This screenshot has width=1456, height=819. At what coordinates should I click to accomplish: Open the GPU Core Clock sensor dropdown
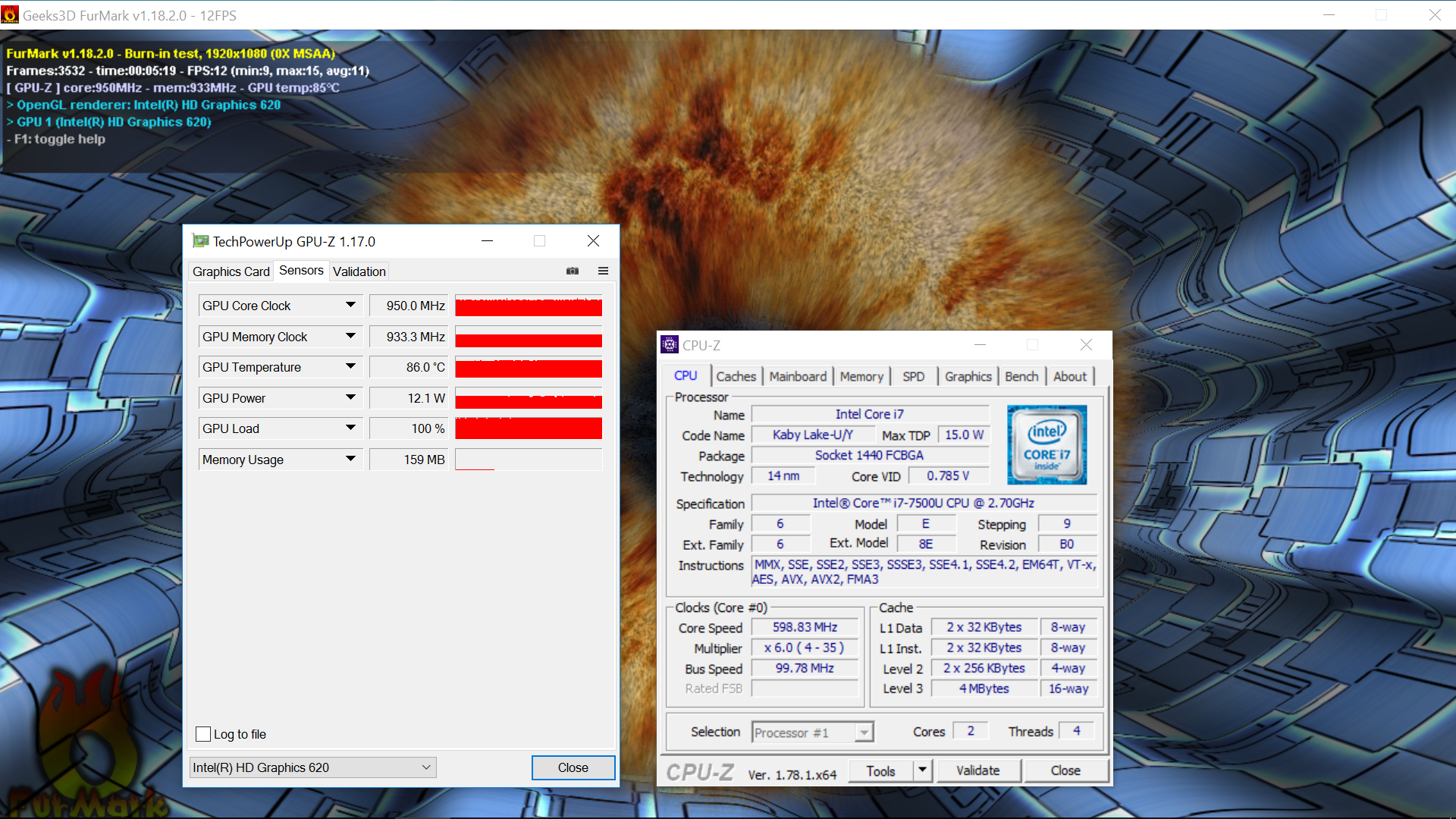click(350, 306)
